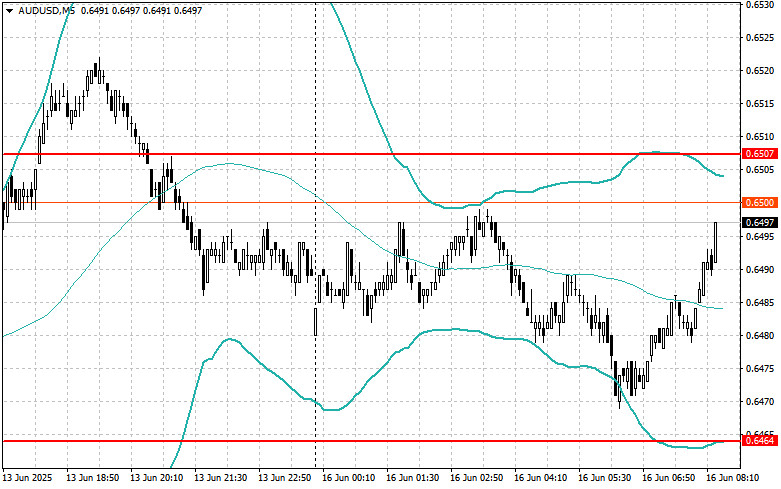Click the 0.6505 price scale label
This screenshot has height=489, width=781.
click(761, 170)
